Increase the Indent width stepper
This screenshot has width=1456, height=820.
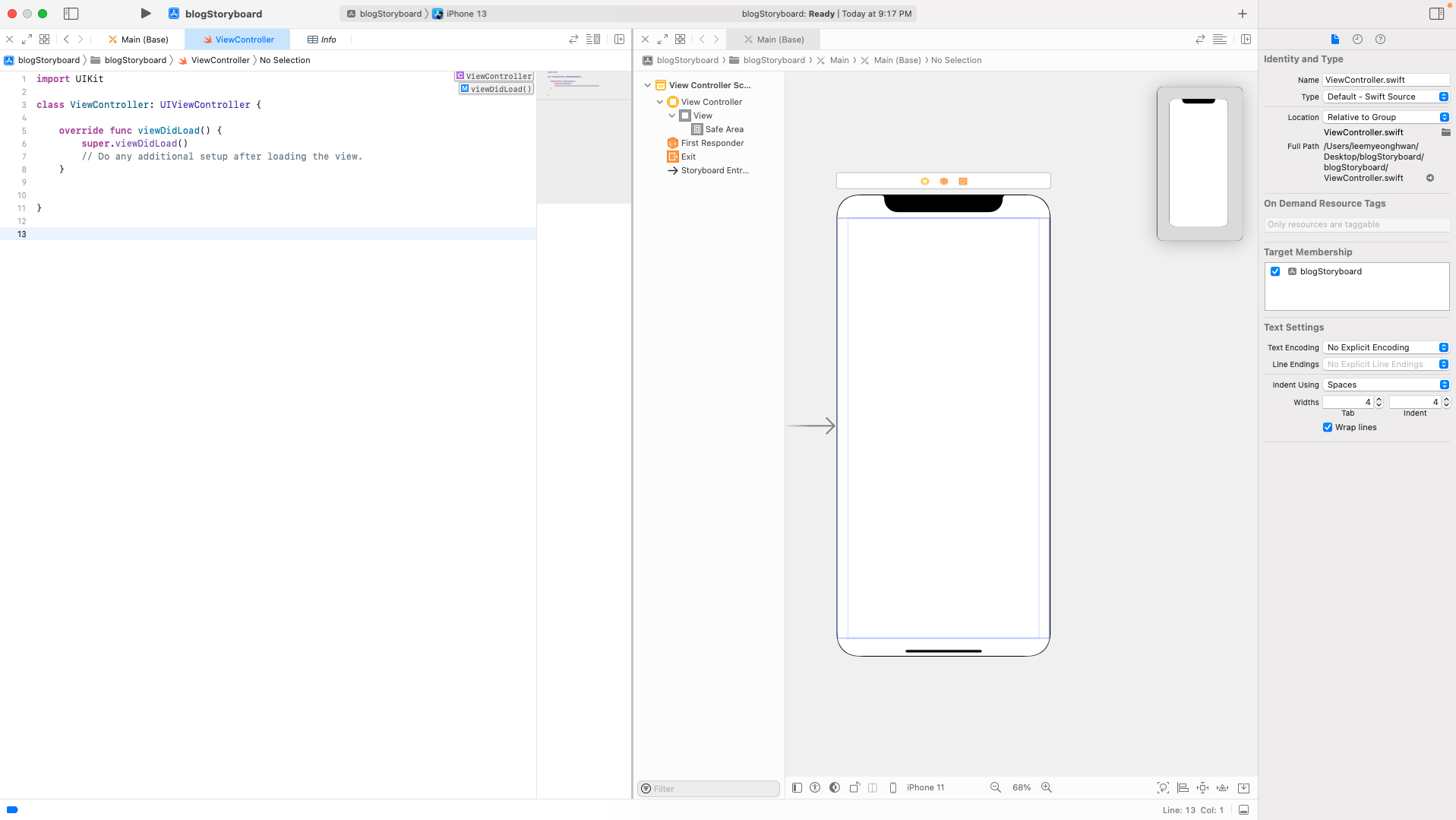coord(1445,399)
